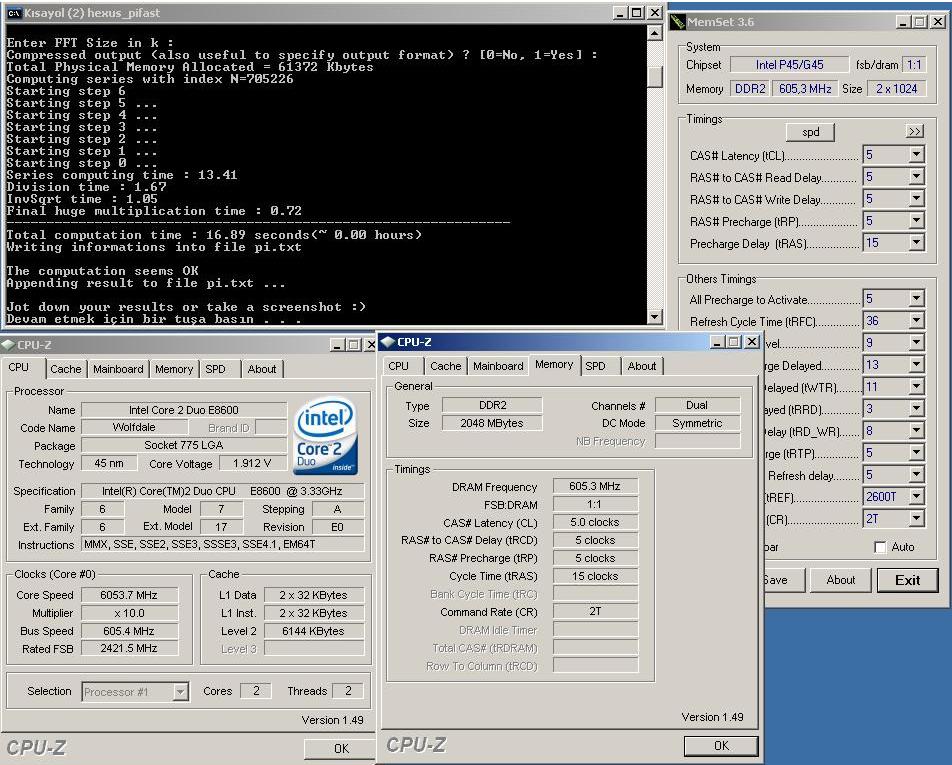Click OK in the front CPU-Z Memory window
The width and height of the screenshot is (952, 765).
pyautogui.click(x=721, y=746)
